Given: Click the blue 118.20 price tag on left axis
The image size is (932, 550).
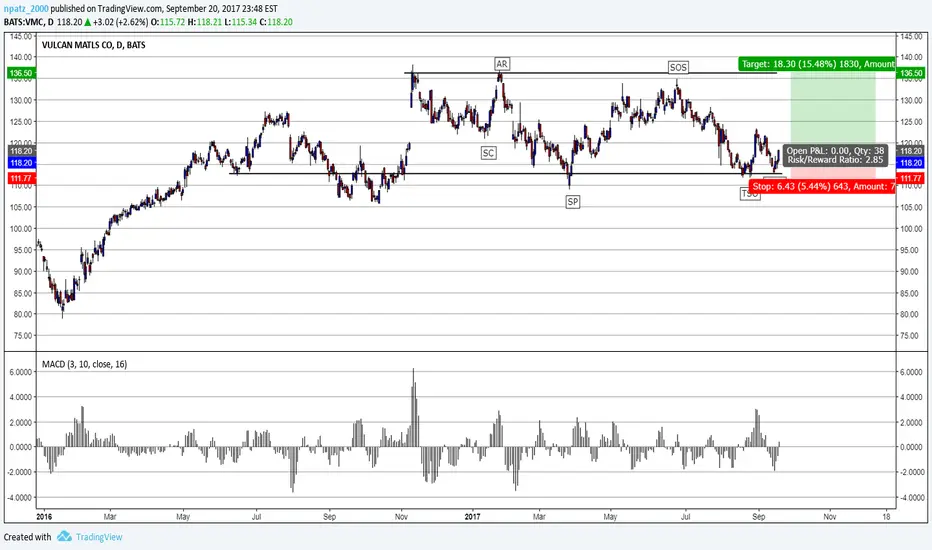Looking at the screenshot, I should tap(21, 163).
